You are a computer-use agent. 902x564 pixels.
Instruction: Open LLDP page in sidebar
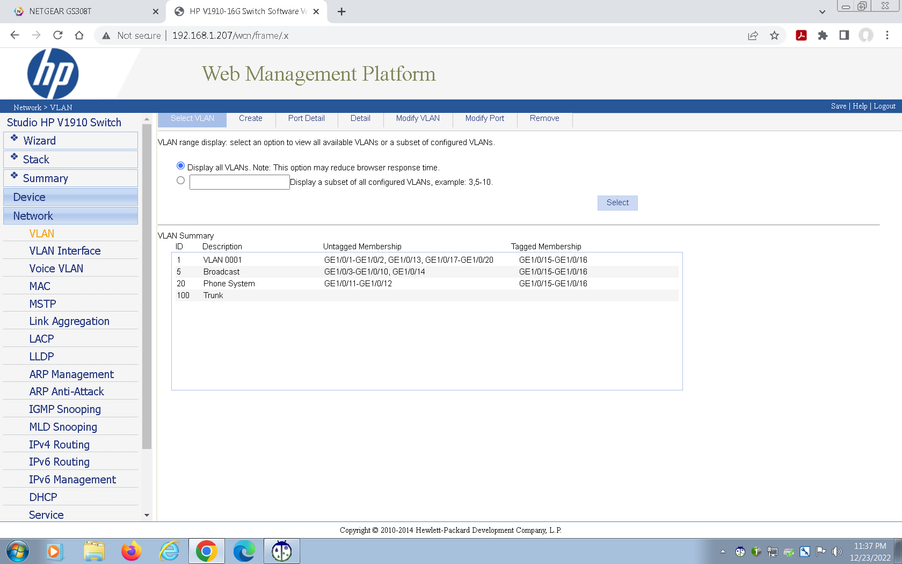tap(41, 357)
